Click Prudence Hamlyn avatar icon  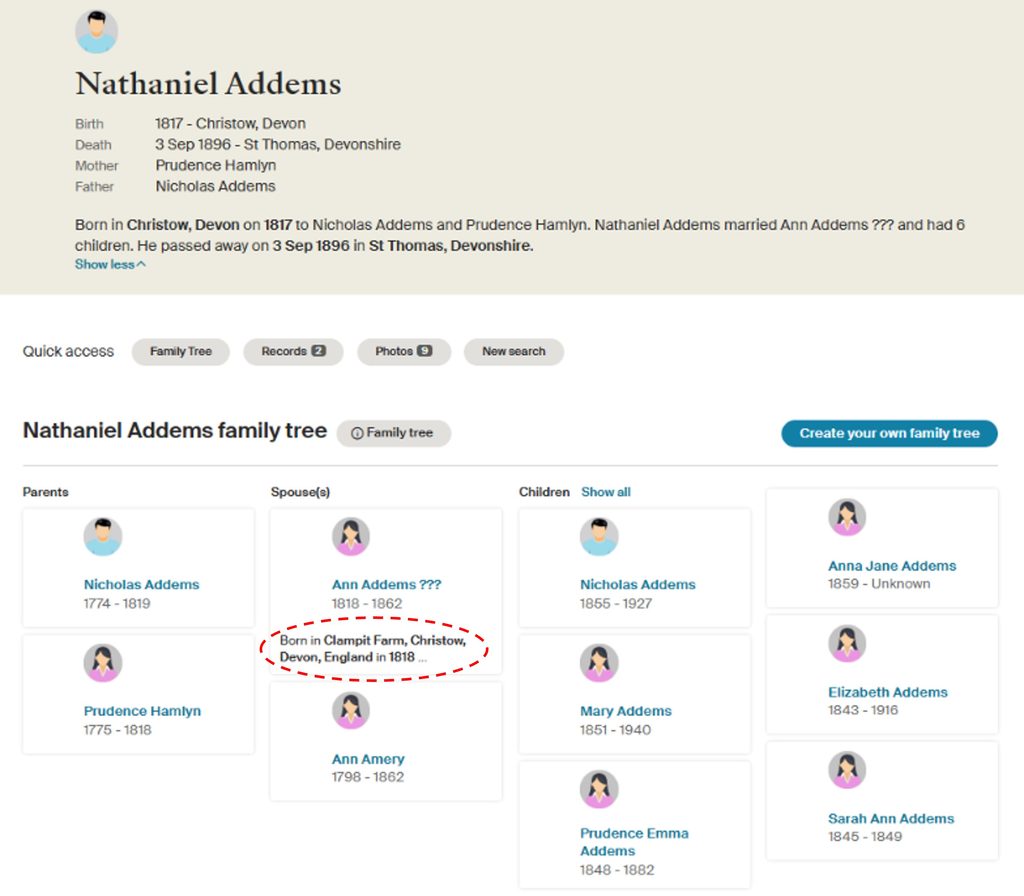[x=103, y=663]
